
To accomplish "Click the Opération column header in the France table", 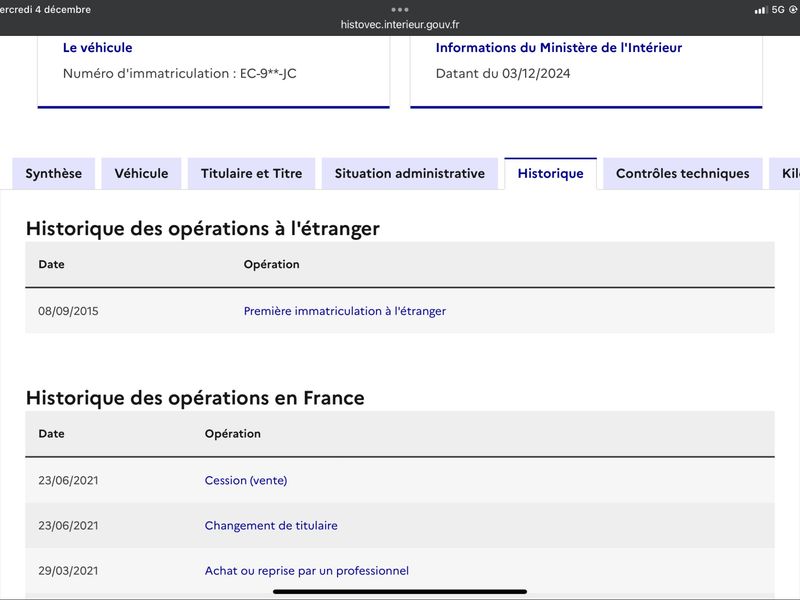I will pos(233,434).
